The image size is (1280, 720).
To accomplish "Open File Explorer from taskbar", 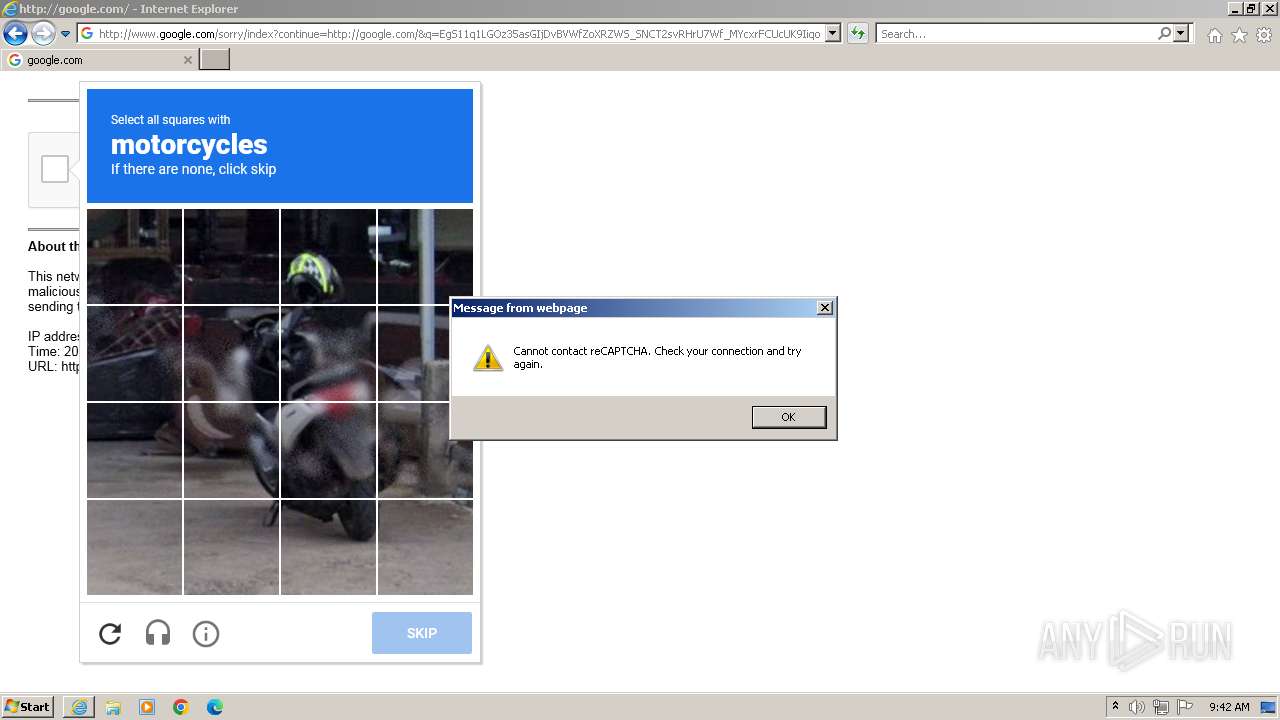I will tap(113, 707).
